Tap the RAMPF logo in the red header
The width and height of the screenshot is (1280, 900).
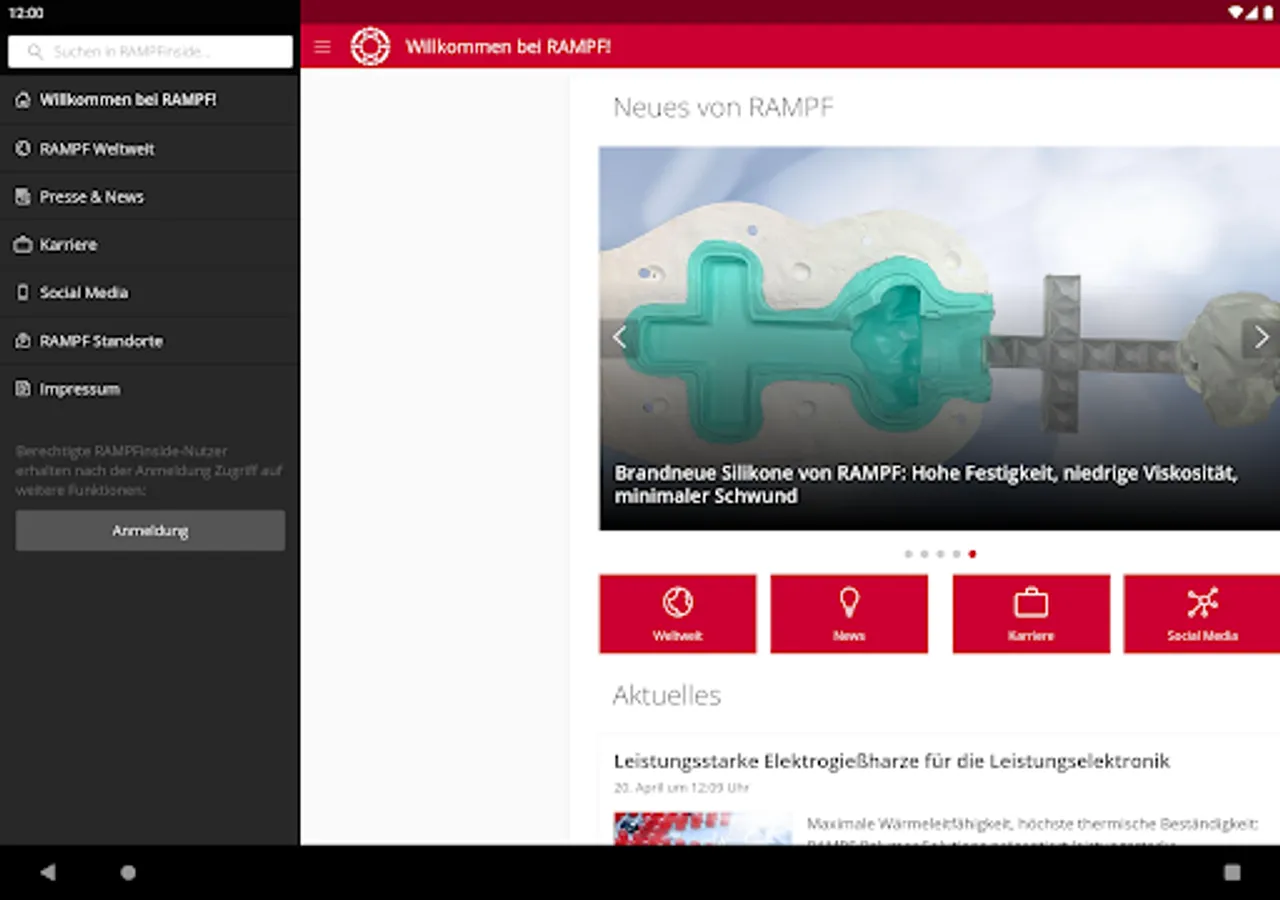pyautogui.click(x=370, y=47)
